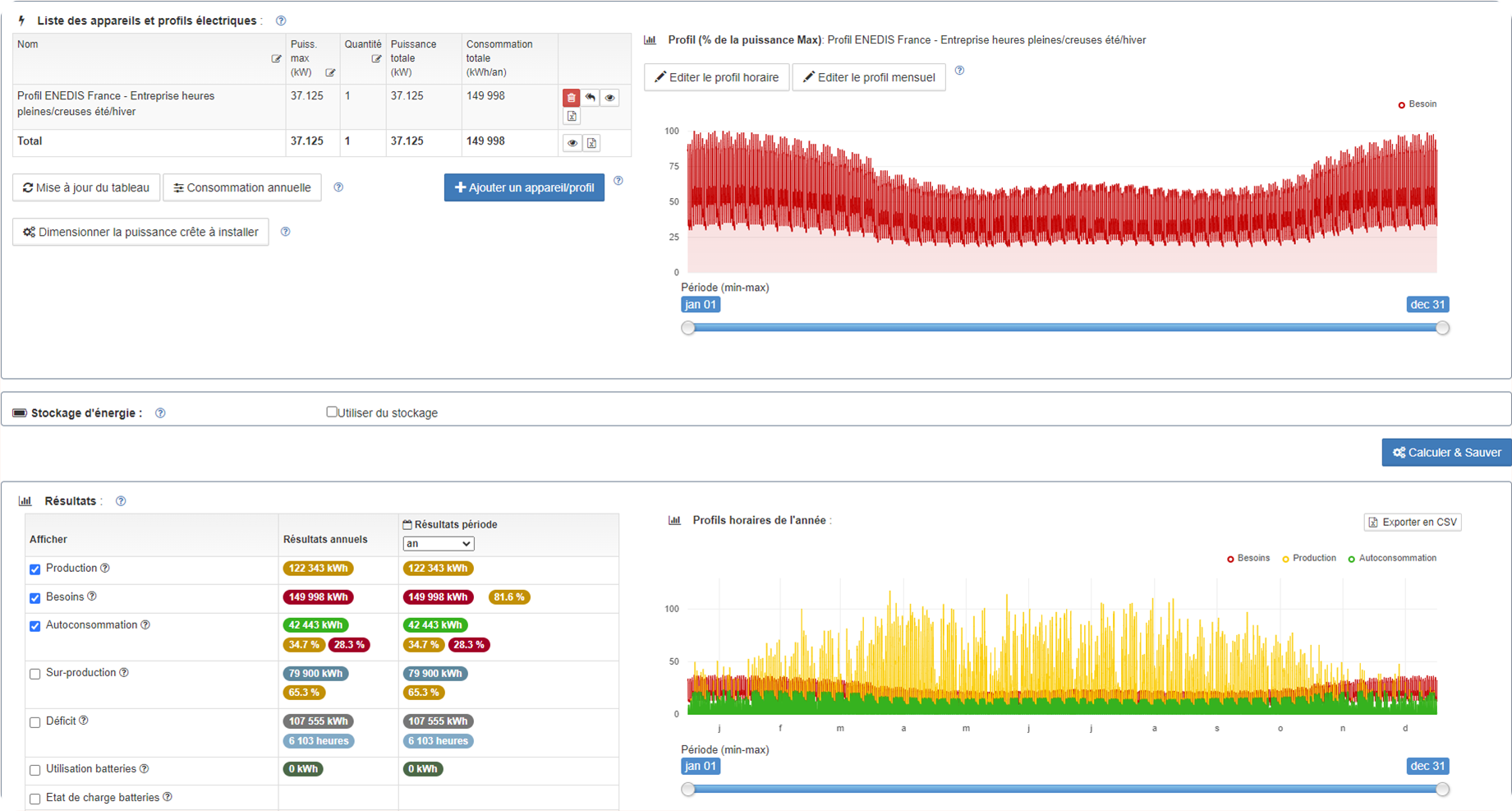Click the annual 42 443 kWh Autoconsommation badge

point(315,625)
